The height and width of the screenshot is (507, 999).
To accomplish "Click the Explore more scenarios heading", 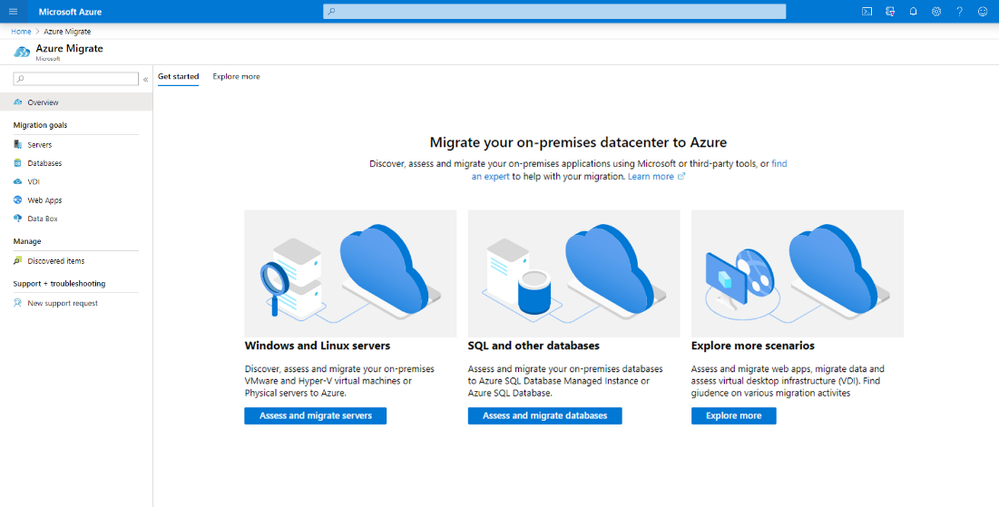I will (753, 346).
